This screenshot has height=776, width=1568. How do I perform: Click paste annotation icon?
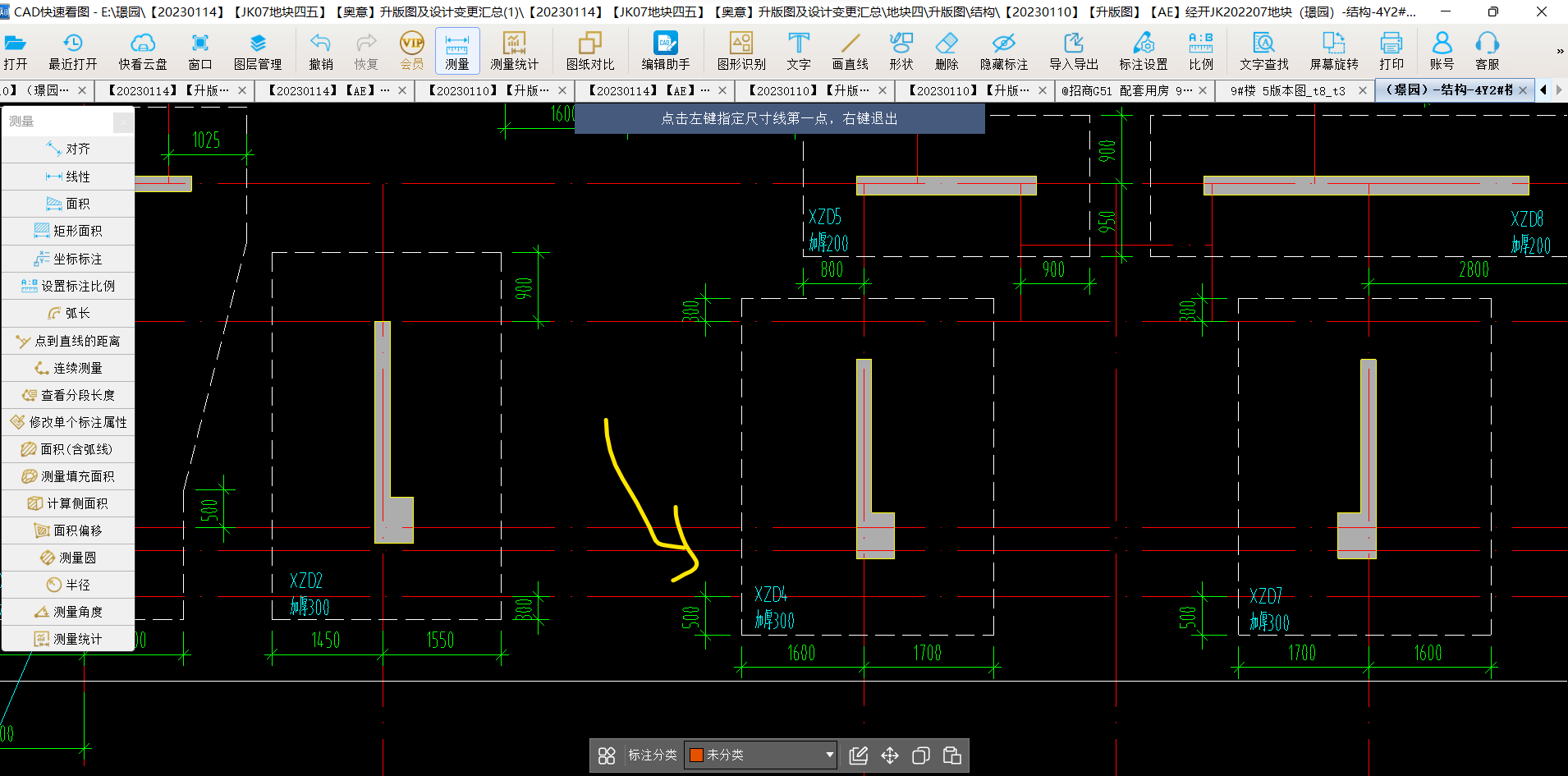pos(952,755)
